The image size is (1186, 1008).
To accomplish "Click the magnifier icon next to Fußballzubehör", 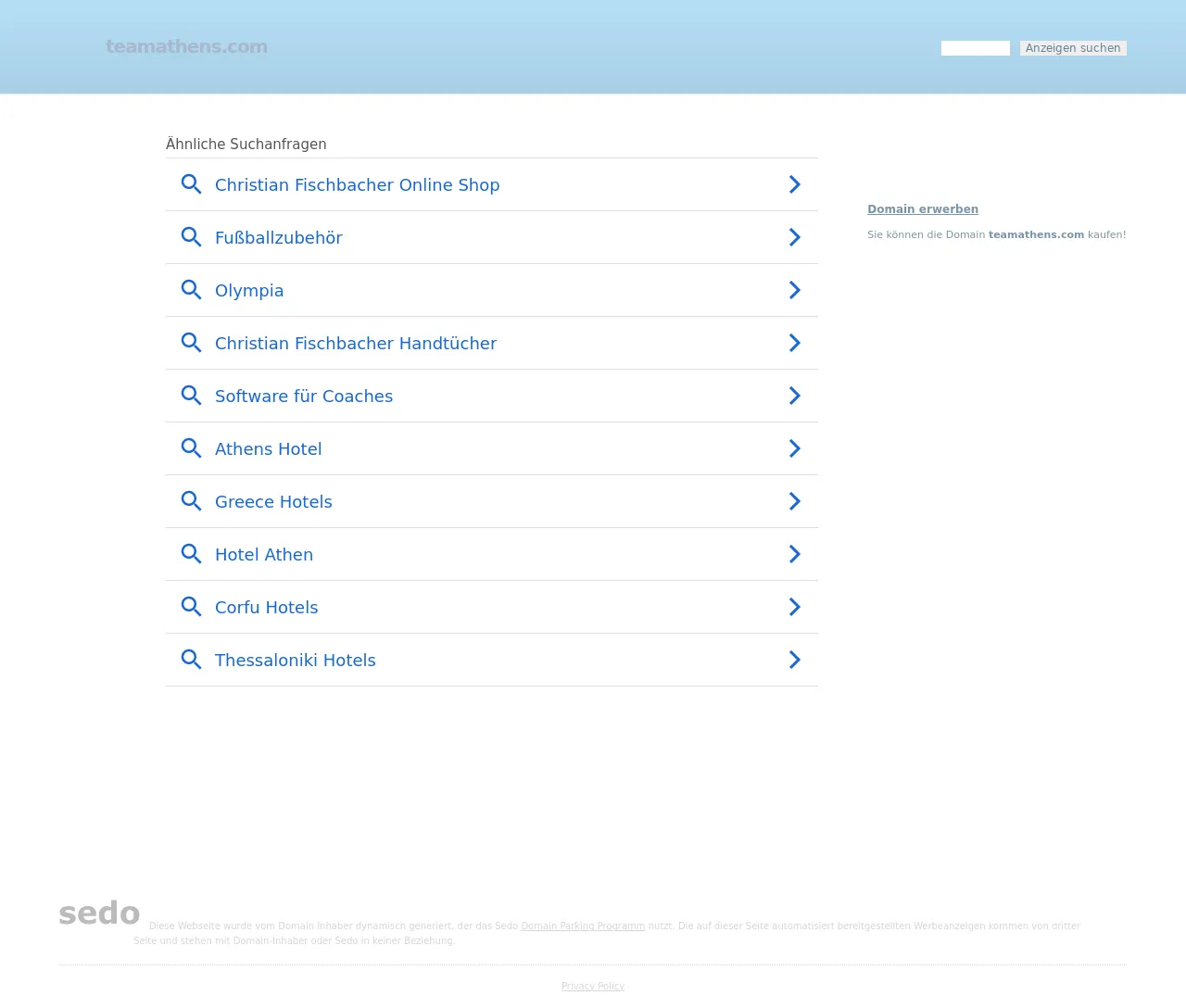I will click(191, 237).
